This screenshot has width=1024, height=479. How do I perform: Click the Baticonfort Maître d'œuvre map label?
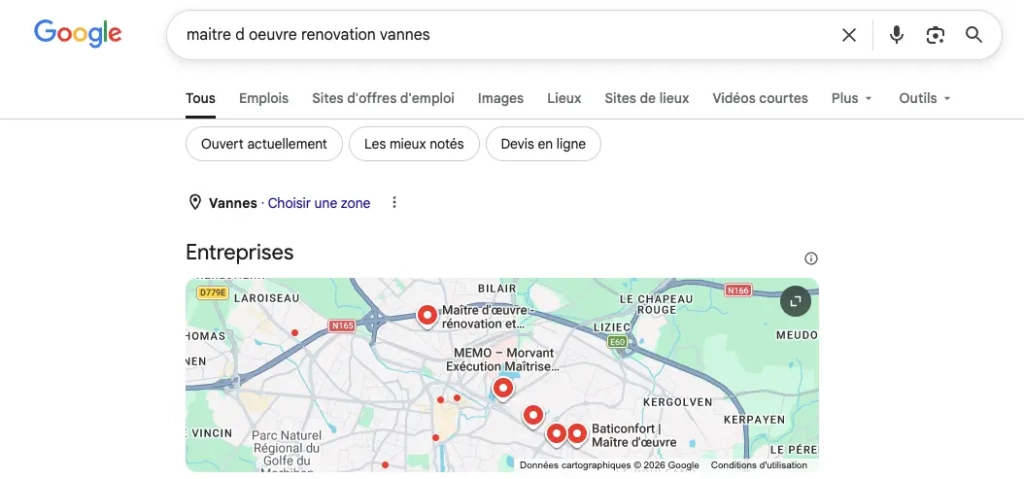point(633,436)
